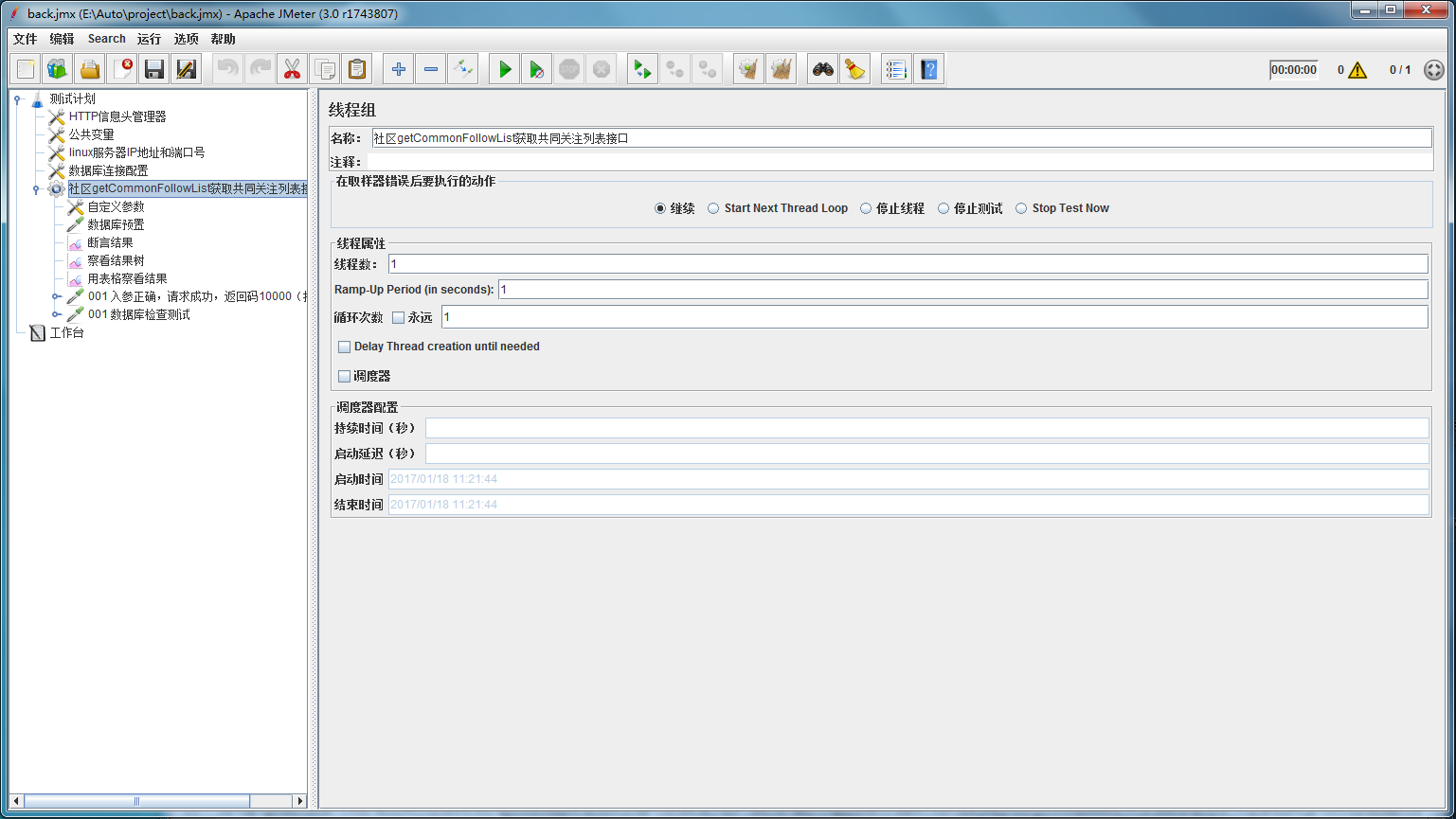Open the 帮助 menu

224,39
